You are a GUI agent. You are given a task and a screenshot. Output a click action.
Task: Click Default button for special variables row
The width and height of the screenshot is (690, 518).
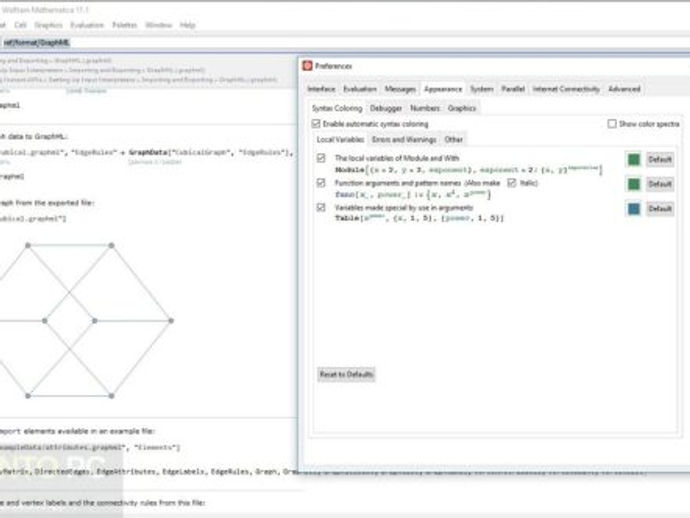coord(660,209)
